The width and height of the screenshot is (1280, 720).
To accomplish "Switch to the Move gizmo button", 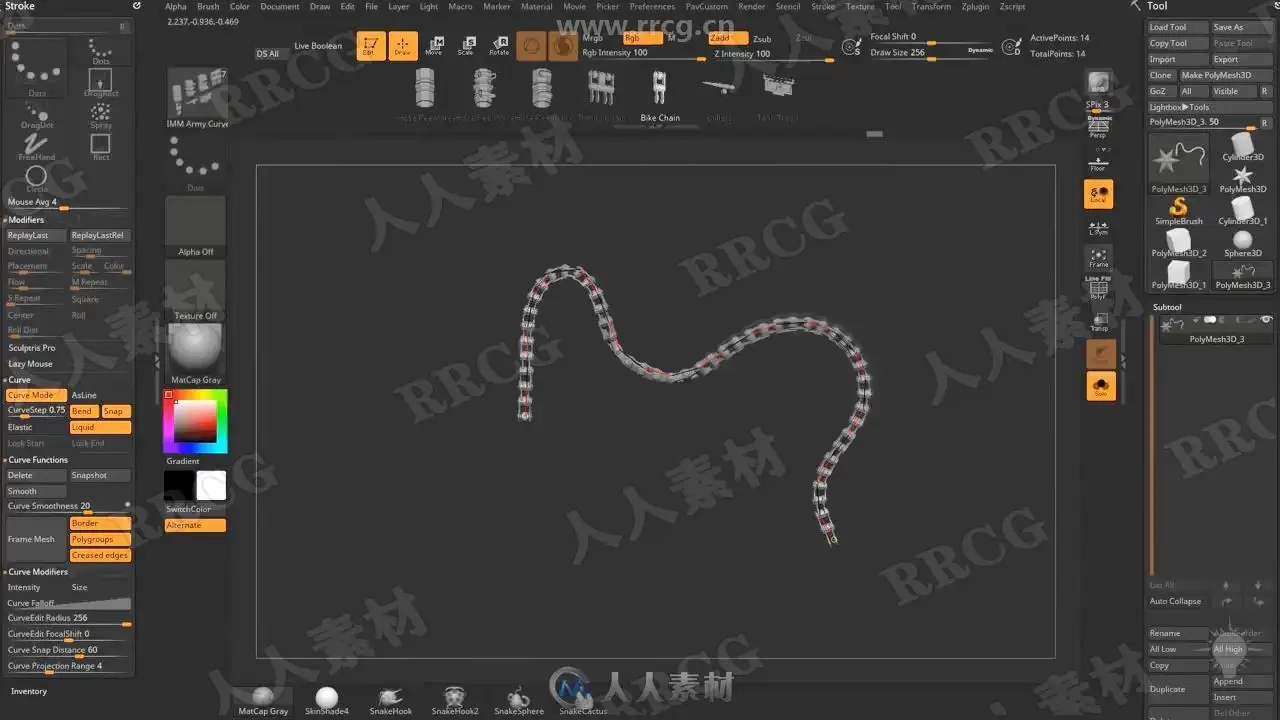I will click(434, 46).
